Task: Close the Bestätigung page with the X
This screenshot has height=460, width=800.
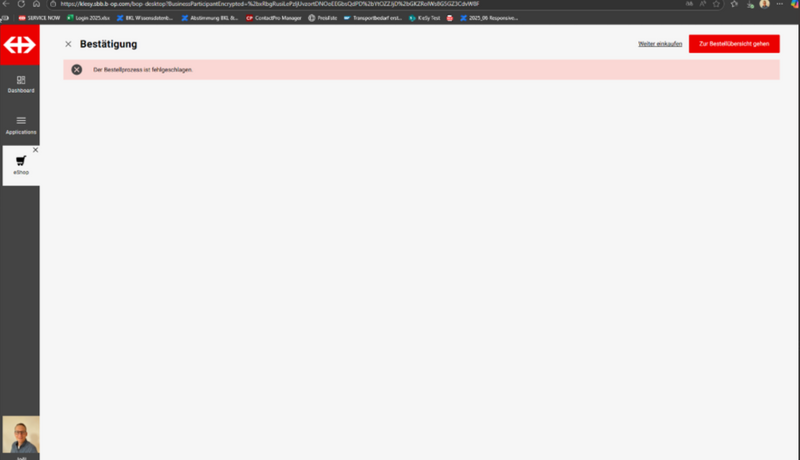Action: pos(68,44)
